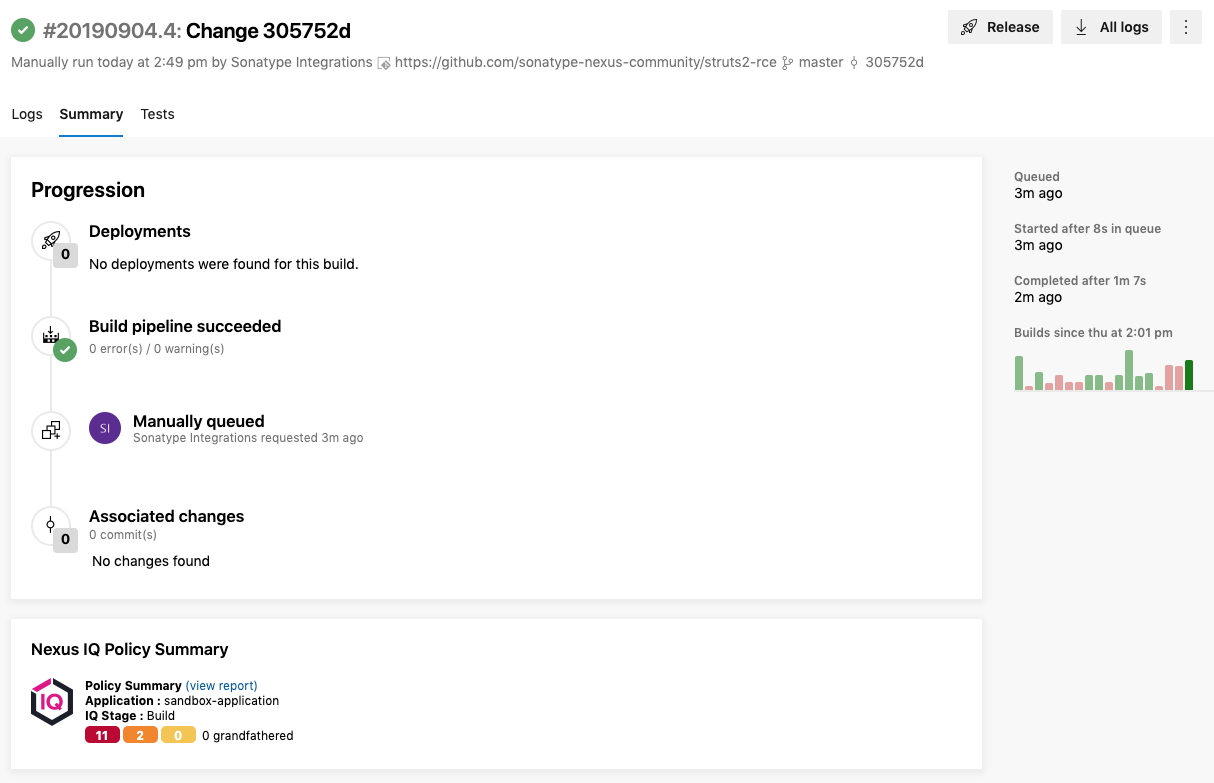The height and width of the screenshot is (783, 1214).
Task: Click the rocket icon inside the Release button
Action: 968,27
